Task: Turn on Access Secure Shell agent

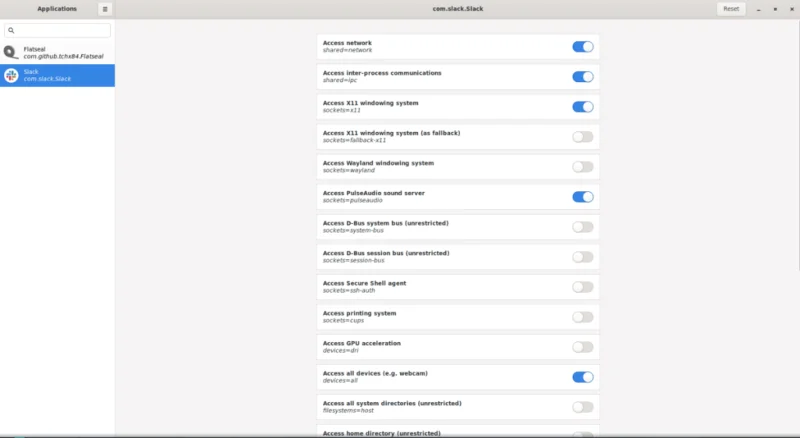Action: pyautogui.click(x=583, y=287)
